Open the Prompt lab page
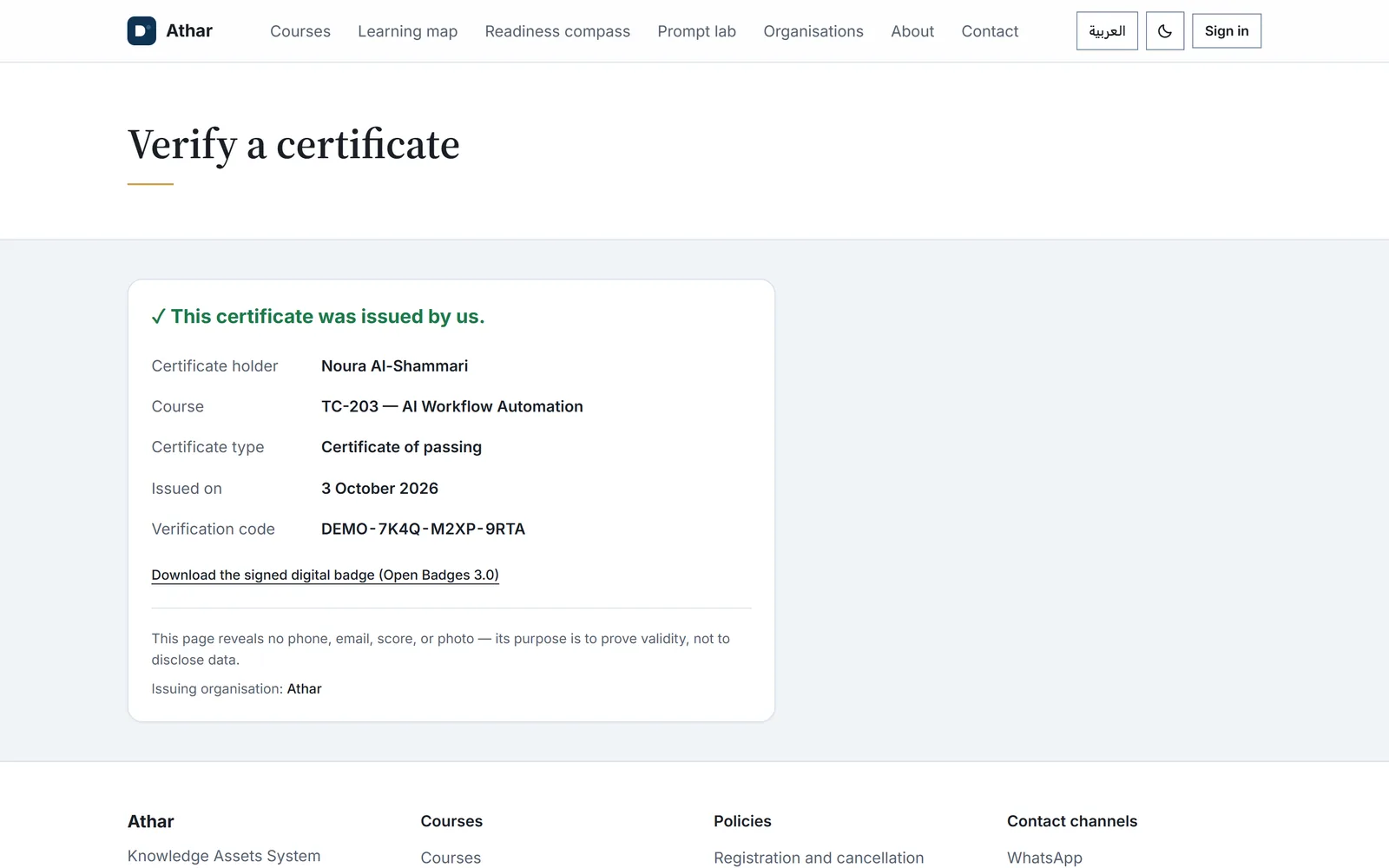This screenshot has width=1389, height=868. point(697,31)
